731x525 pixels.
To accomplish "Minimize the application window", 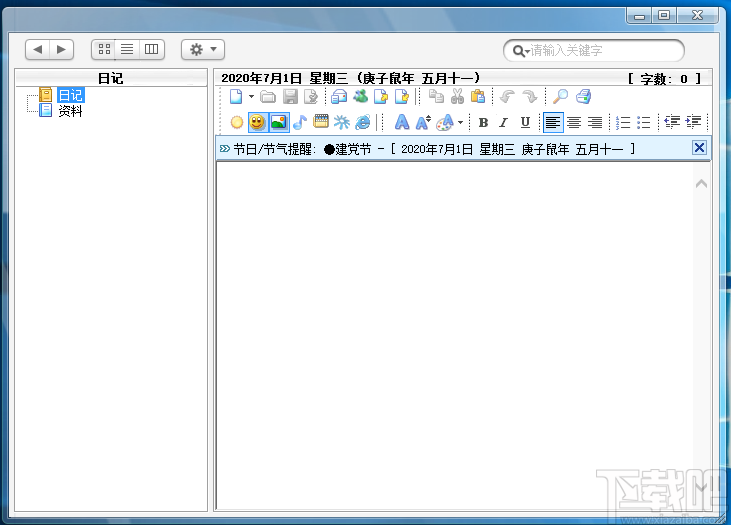I will click(x=639, y=15).
